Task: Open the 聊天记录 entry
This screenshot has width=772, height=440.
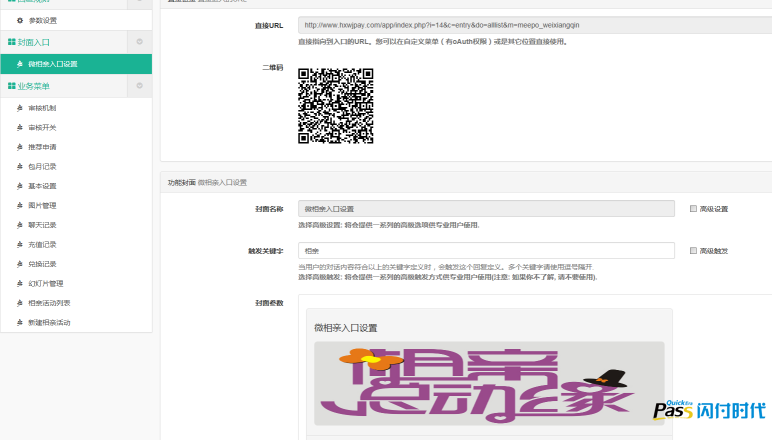Action: tap(42, 225)
